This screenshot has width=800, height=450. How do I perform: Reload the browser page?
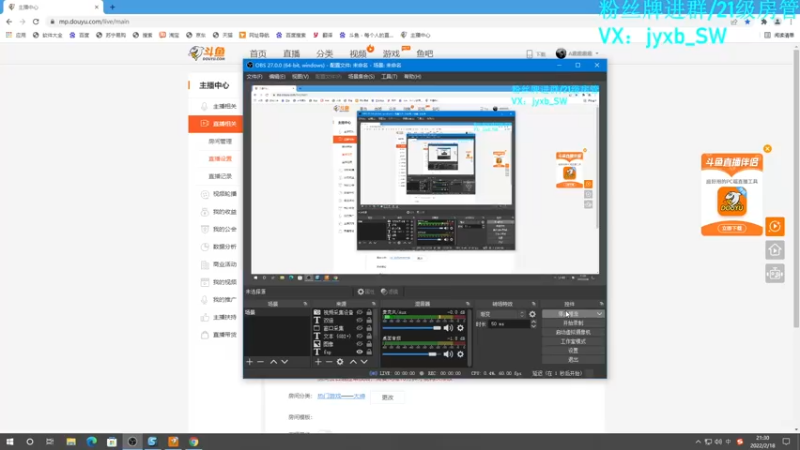pyautogui.click(x=36, y=21)
